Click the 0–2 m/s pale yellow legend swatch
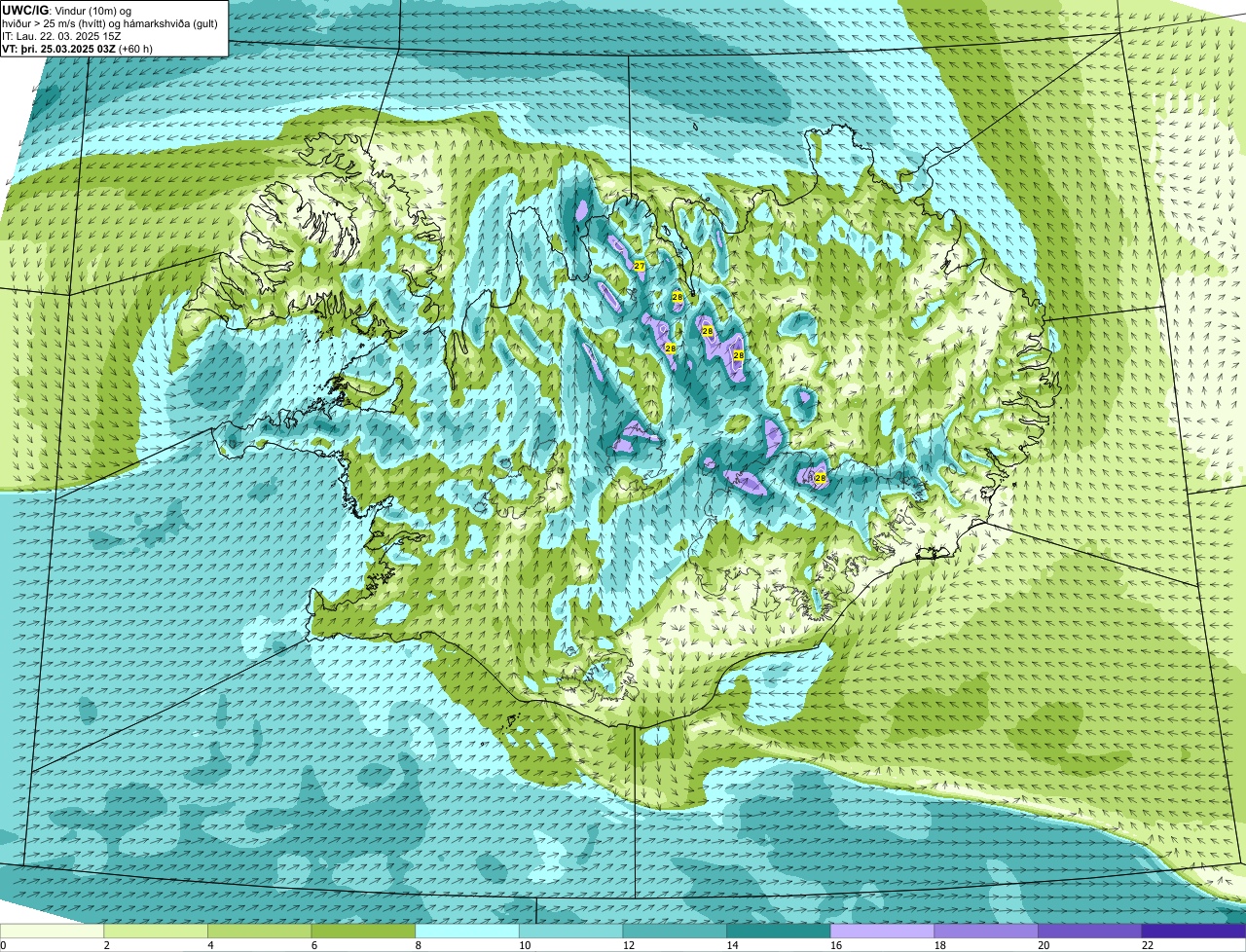The image size is (1246, 952). click(52, 931)
